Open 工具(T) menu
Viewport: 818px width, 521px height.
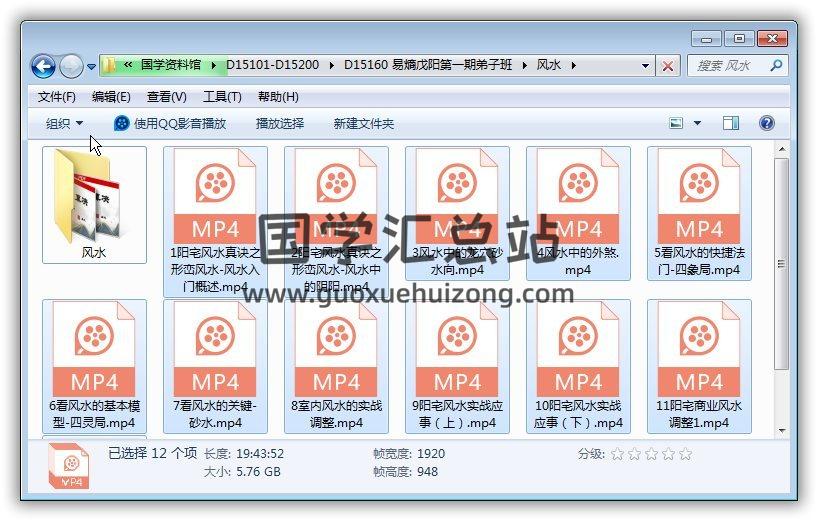click(x=222, y=97)
